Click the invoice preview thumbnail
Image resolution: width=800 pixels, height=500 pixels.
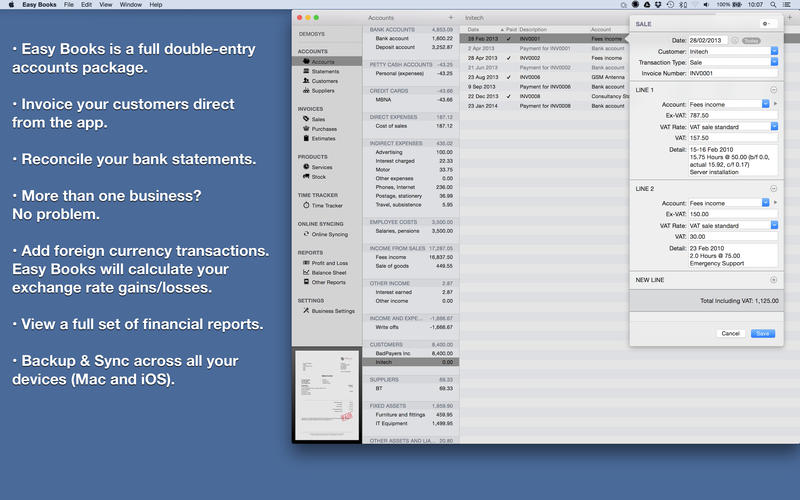click(x=326, y=395)
